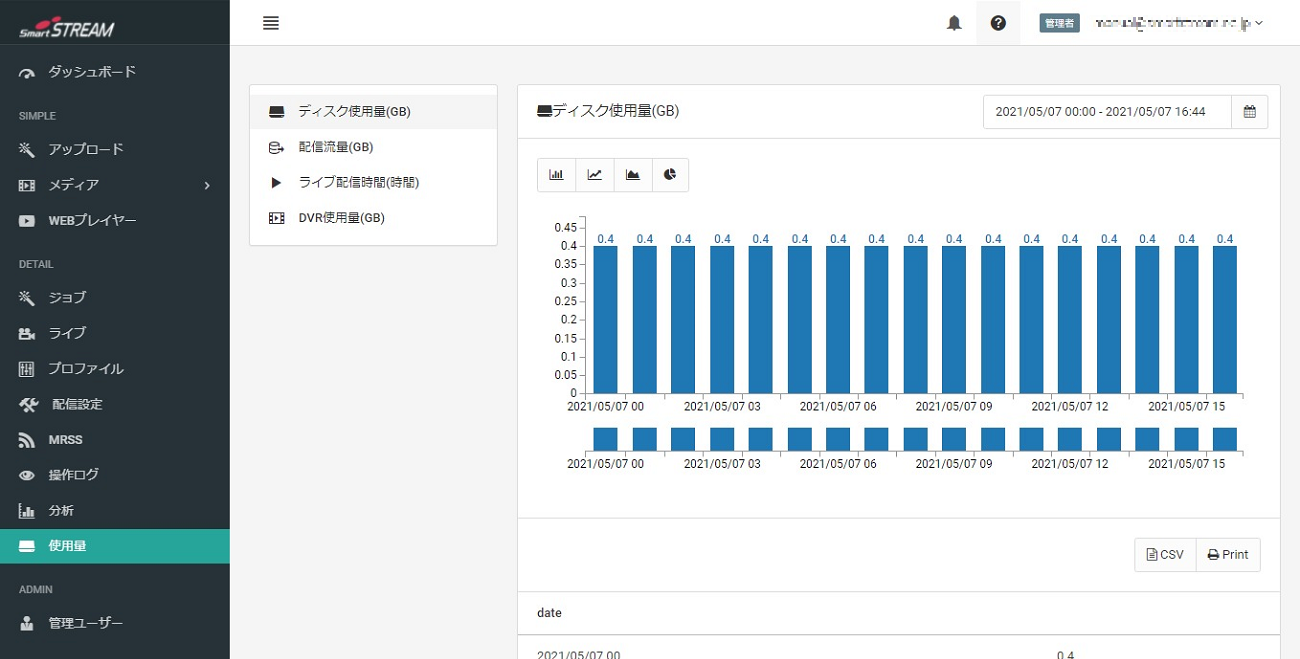Click the 2021/05/07 00 range selector bar
Screen dimensions: 1300x659
coord(605,439)
